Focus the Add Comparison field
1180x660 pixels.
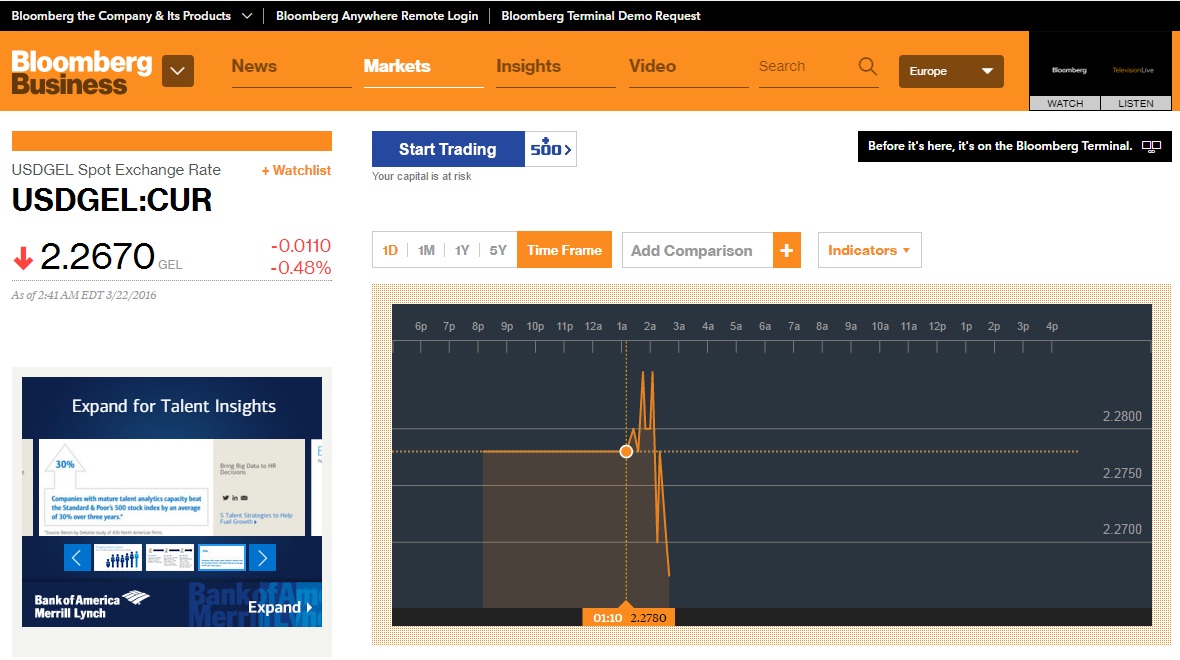(x=698, y=251)
